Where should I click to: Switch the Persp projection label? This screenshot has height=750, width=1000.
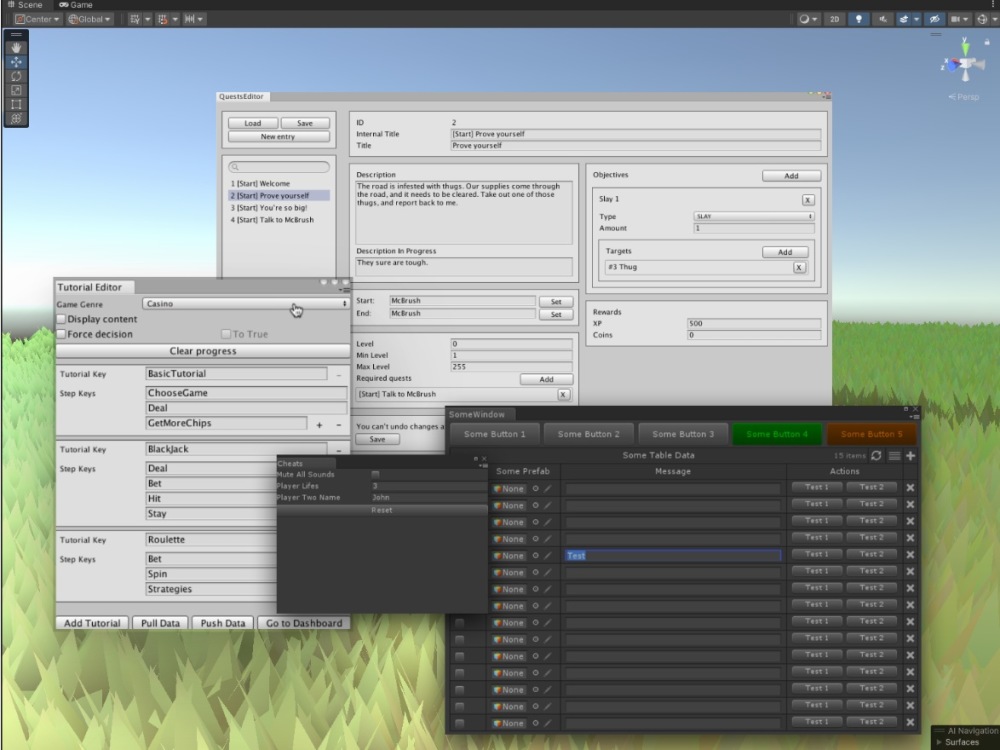[x=964, y=97]
